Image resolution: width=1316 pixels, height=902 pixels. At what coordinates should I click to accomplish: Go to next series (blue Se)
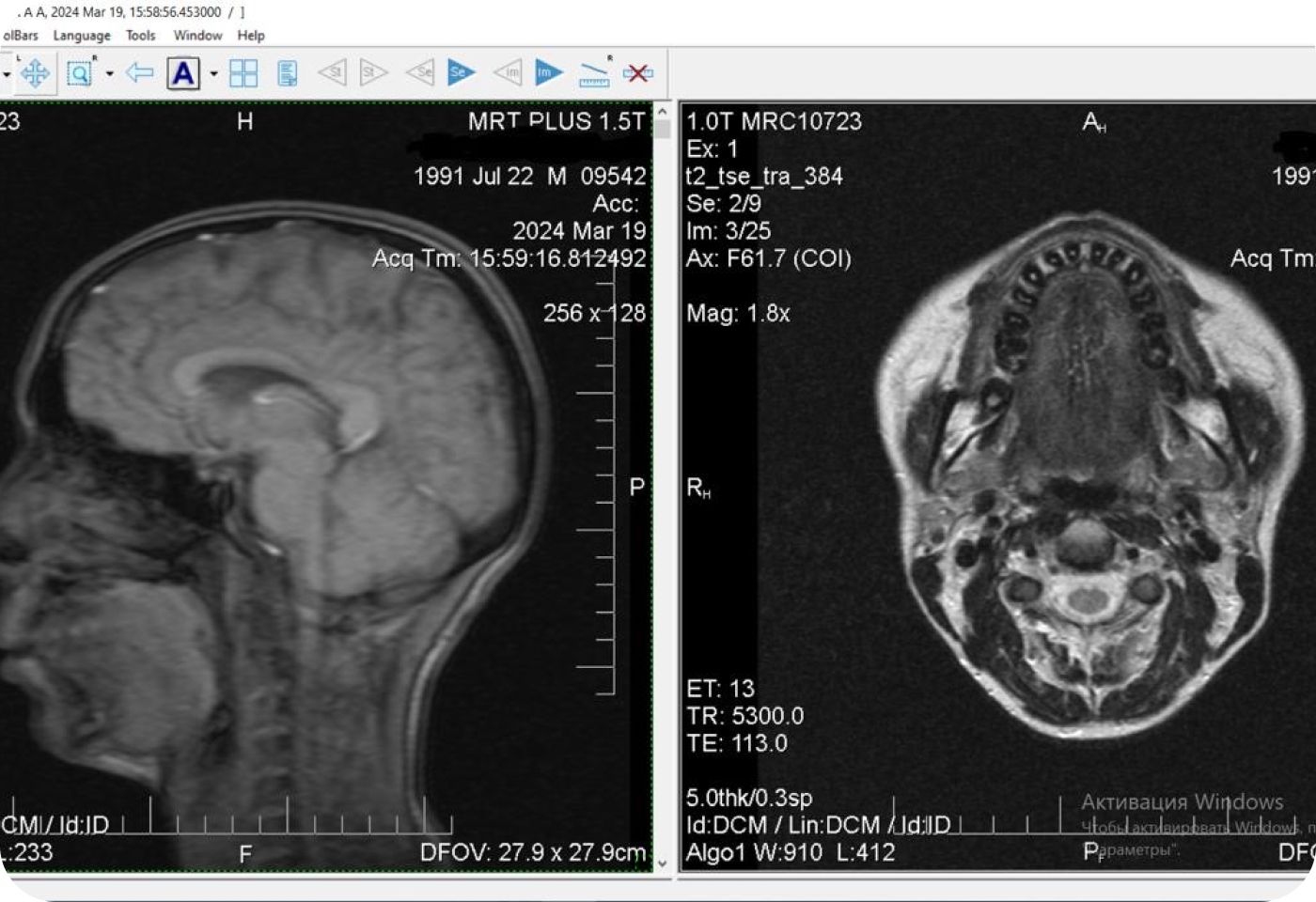tap(462, 72)
